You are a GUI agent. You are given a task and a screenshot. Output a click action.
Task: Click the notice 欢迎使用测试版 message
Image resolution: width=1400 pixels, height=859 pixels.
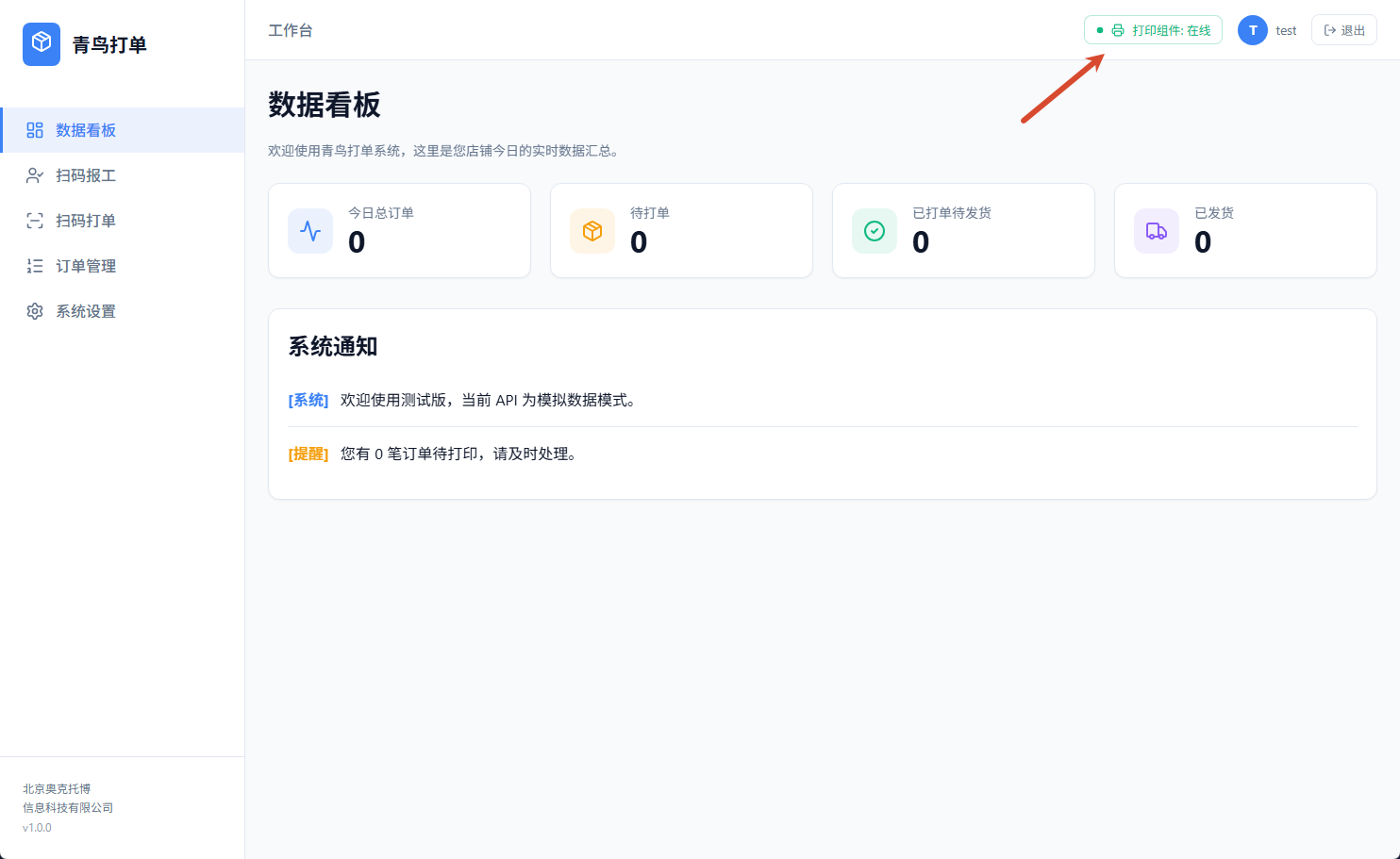click(x=491, y=401)
